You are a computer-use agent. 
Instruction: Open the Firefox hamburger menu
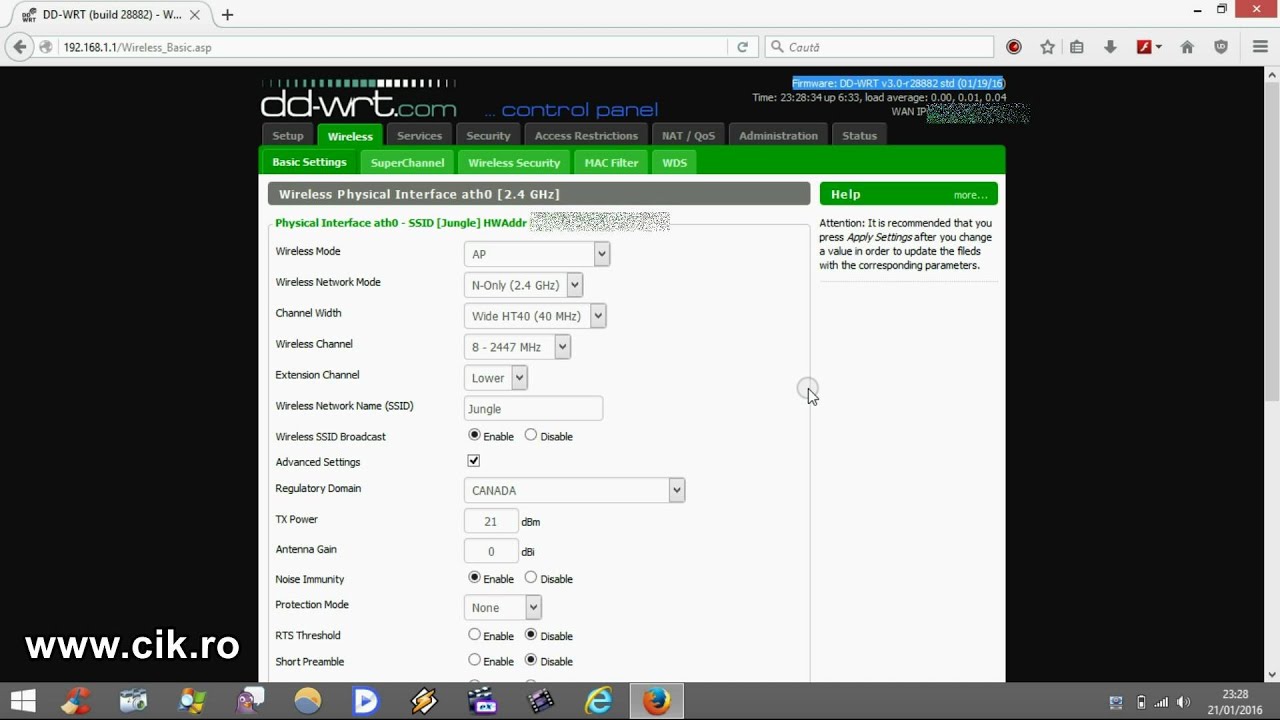click(1260, 47)
